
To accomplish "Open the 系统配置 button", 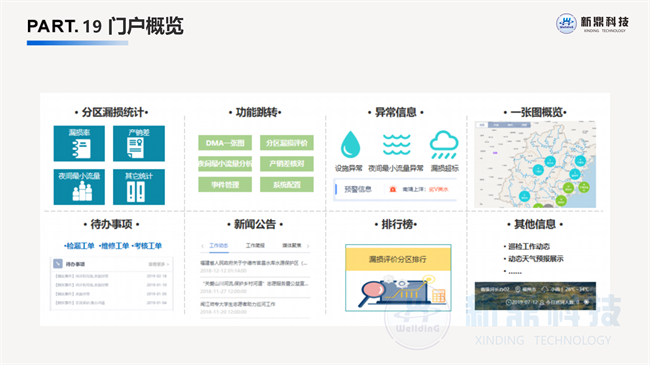I will click(x=286, y=184).
